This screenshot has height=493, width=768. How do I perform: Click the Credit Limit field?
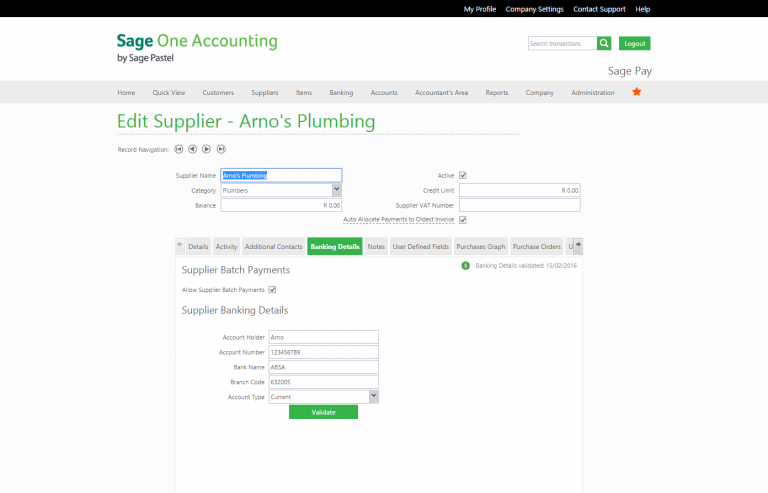(x=520, y=190)
